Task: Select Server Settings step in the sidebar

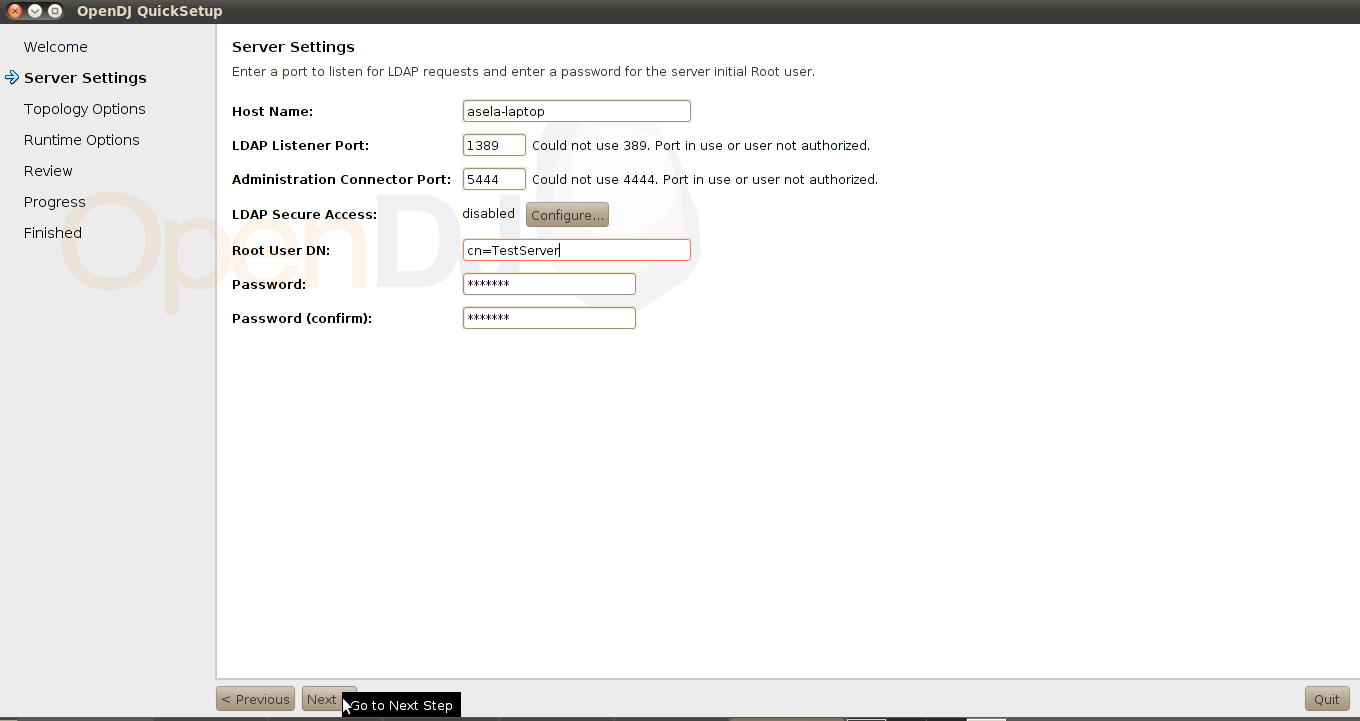Action: [x=85, y=78]
